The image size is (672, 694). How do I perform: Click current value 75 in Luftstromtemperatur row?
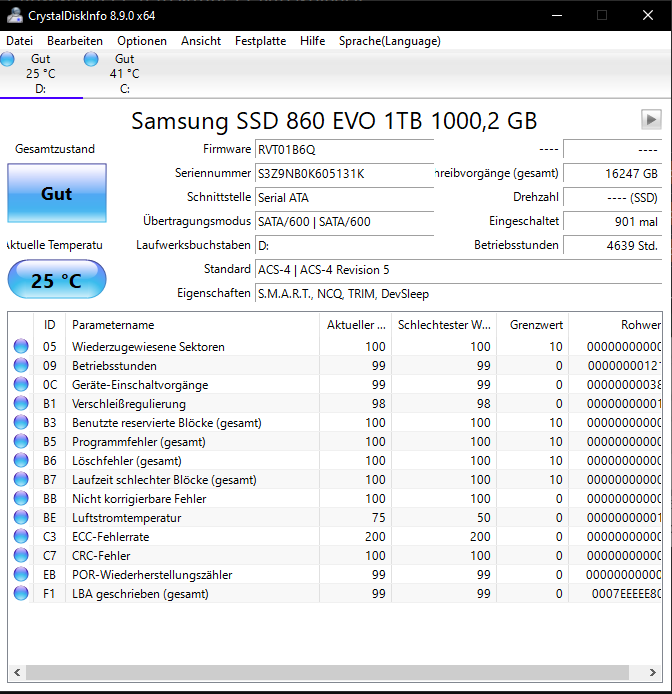378,518
